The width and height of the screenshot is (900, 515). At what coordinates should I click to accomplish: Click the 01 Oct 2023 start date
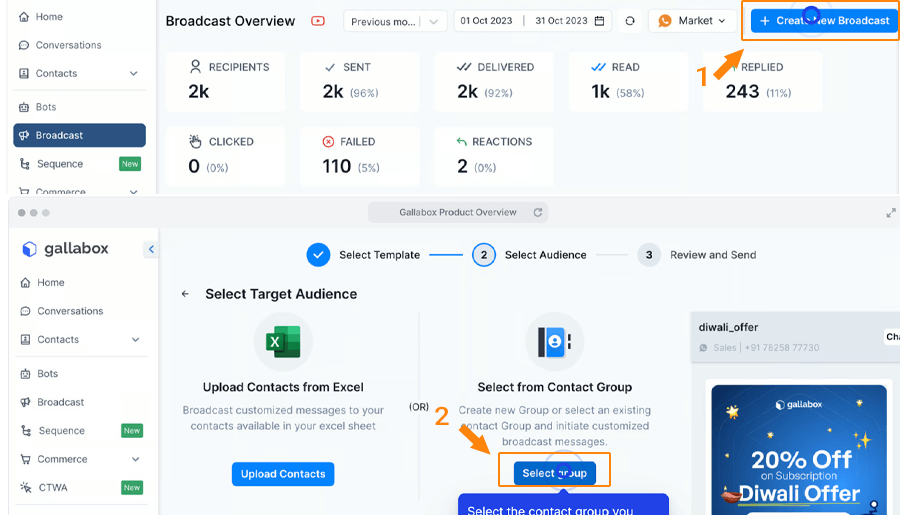pyautogui.click(x=486, y=21)
